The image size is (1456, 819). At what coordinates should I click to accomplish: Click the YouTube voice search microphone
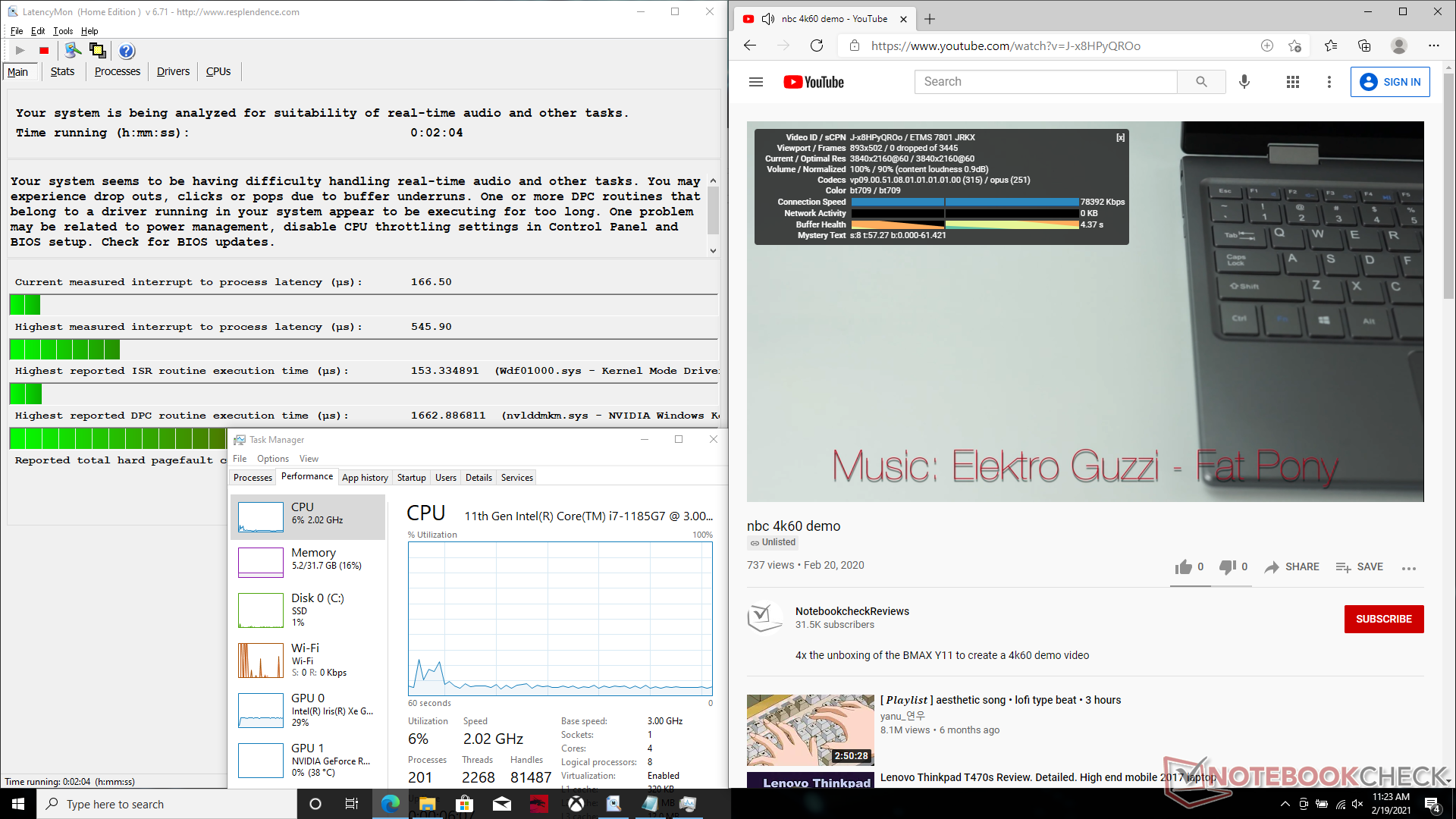click(x=1244, y=82)
